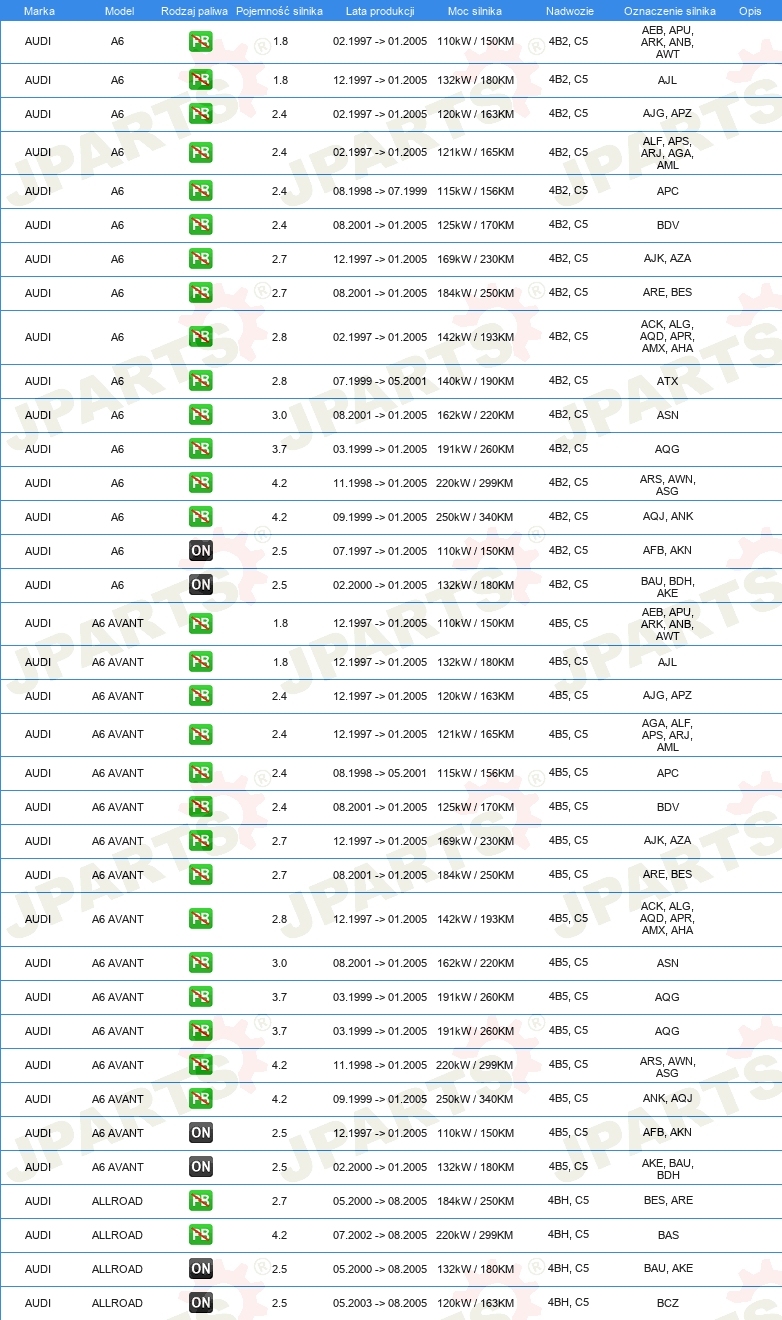Click the 'BES, ARE' engine code cell
The image size is (782, 1320).
tap(668, 1201)
